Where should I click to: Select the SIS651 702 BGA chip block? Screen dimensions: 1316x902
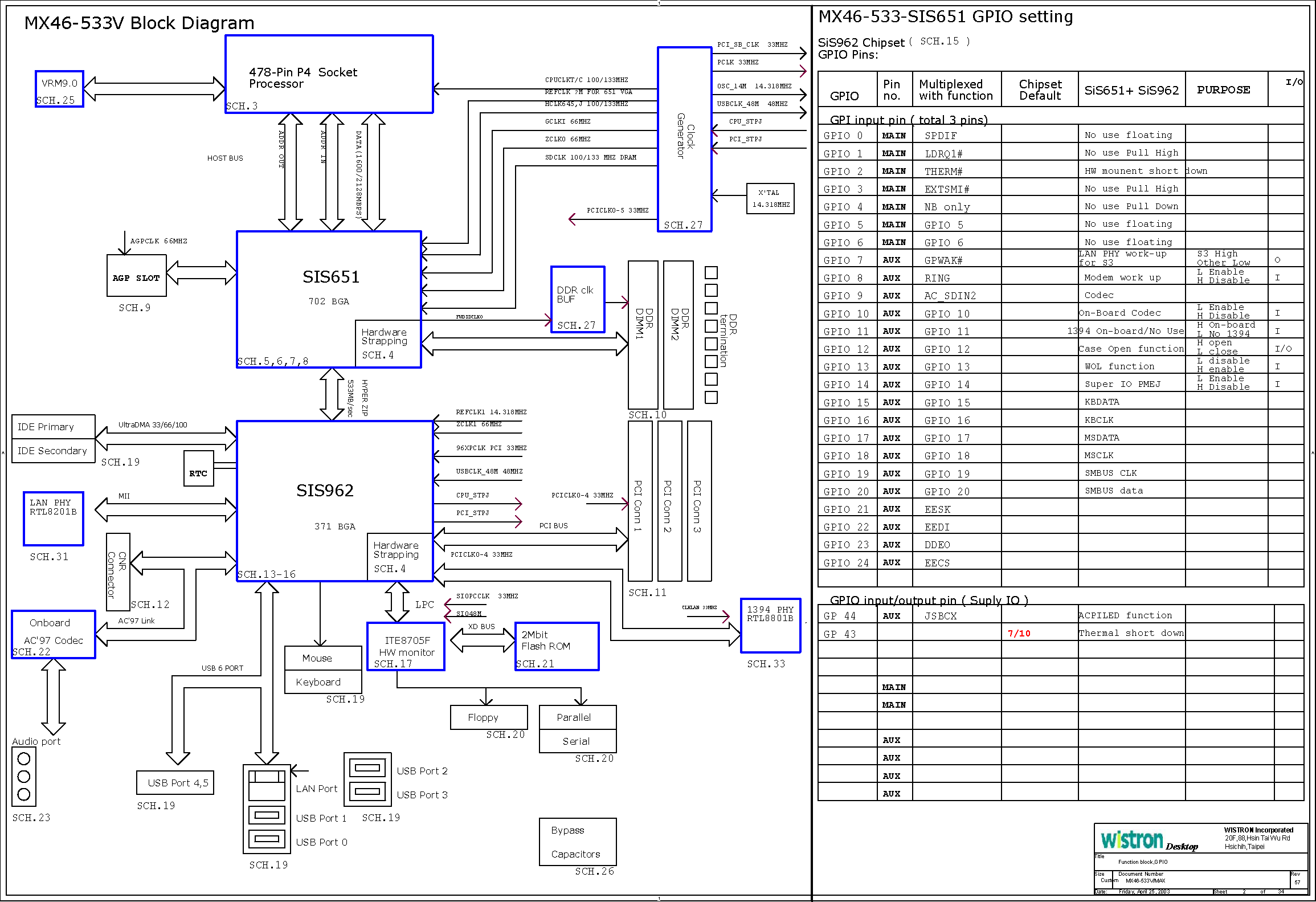pos(329,300)
